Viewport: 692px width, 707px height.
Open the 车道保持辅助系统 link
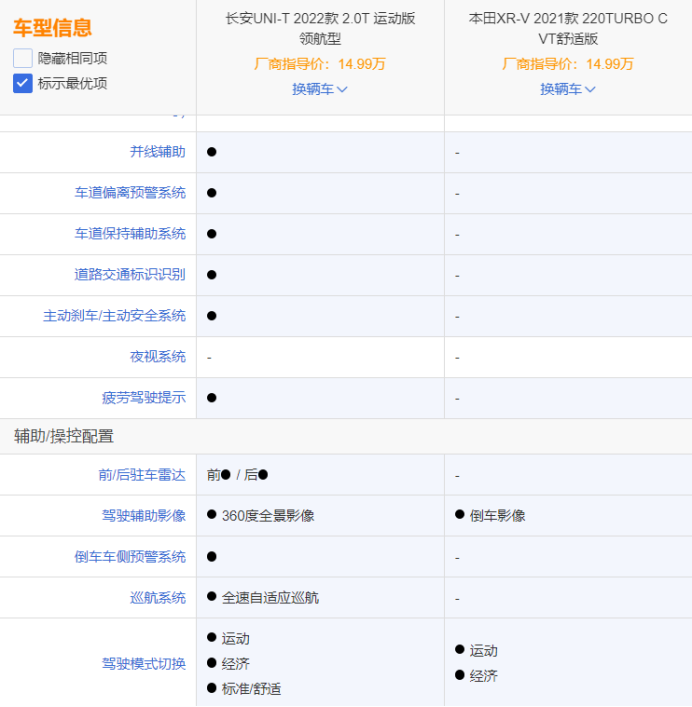pos(130,234)
